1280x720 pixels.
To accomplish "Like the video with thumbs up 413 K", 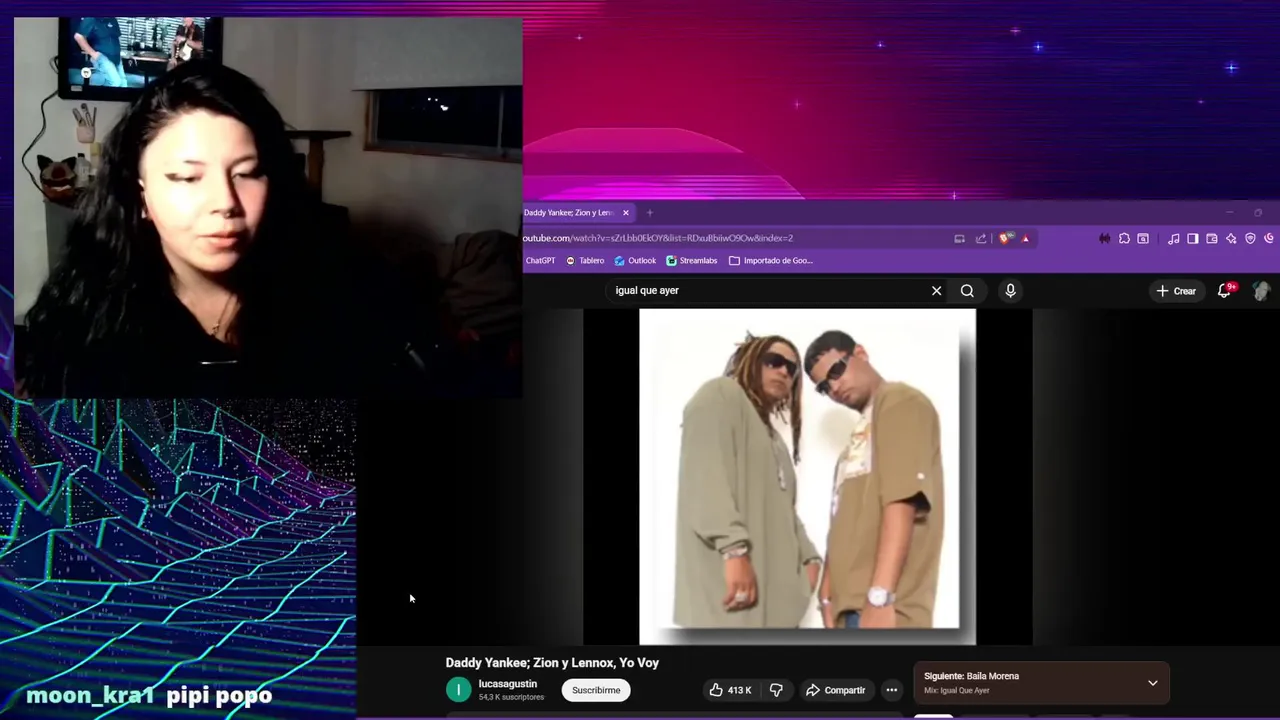I will point(730,690).
